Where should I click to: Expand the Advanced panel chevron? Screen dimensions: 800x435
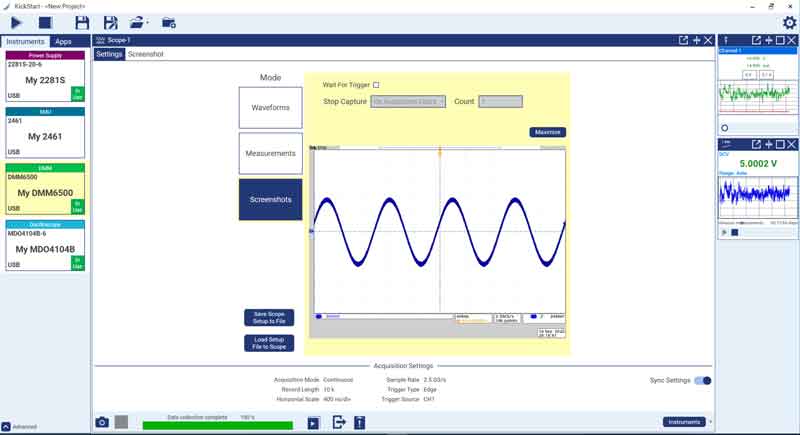(x=6, y=427)
